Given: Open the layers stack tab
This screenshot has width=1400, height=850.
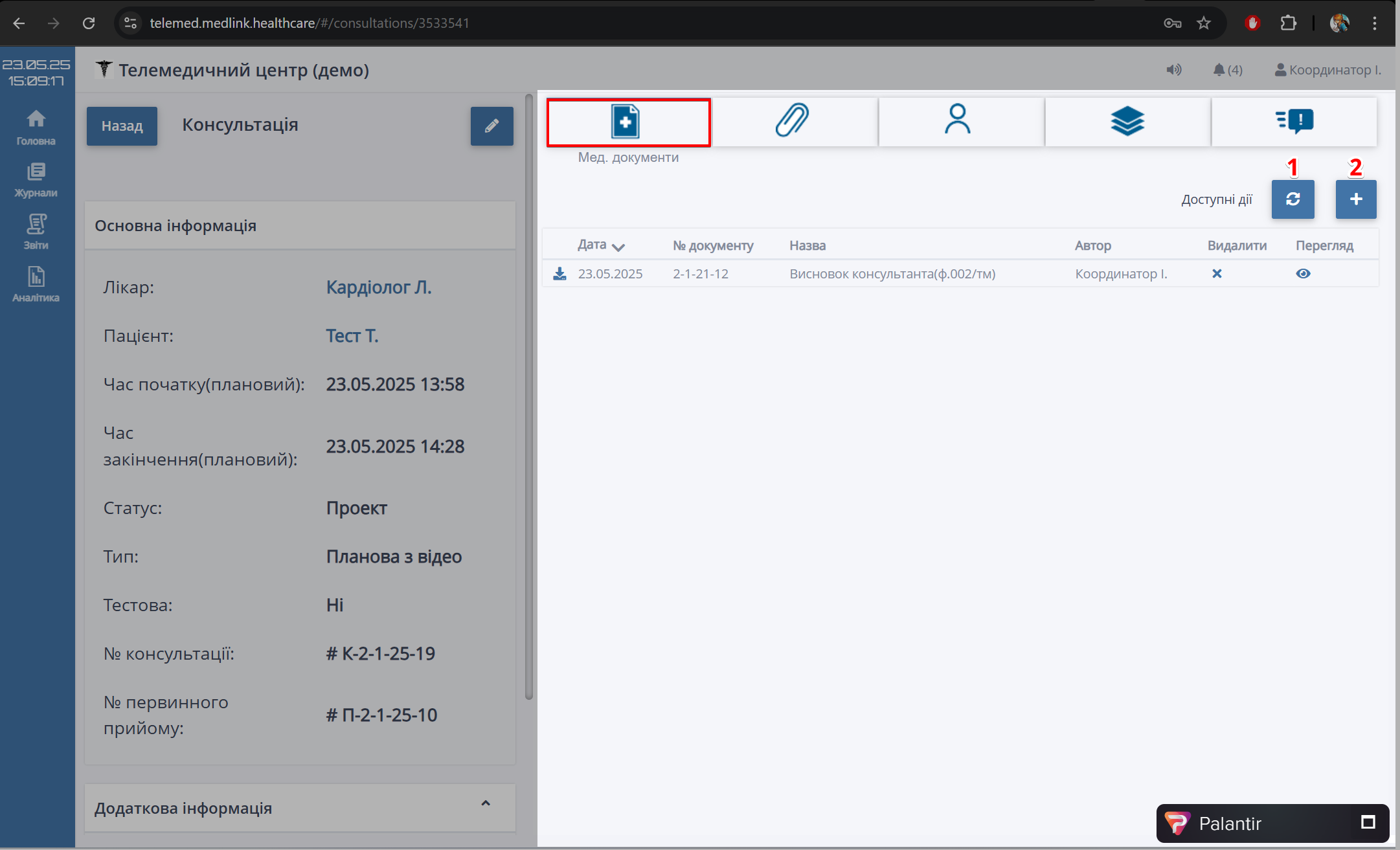Looking at the screenshot, I should (x=1127, y=121).
